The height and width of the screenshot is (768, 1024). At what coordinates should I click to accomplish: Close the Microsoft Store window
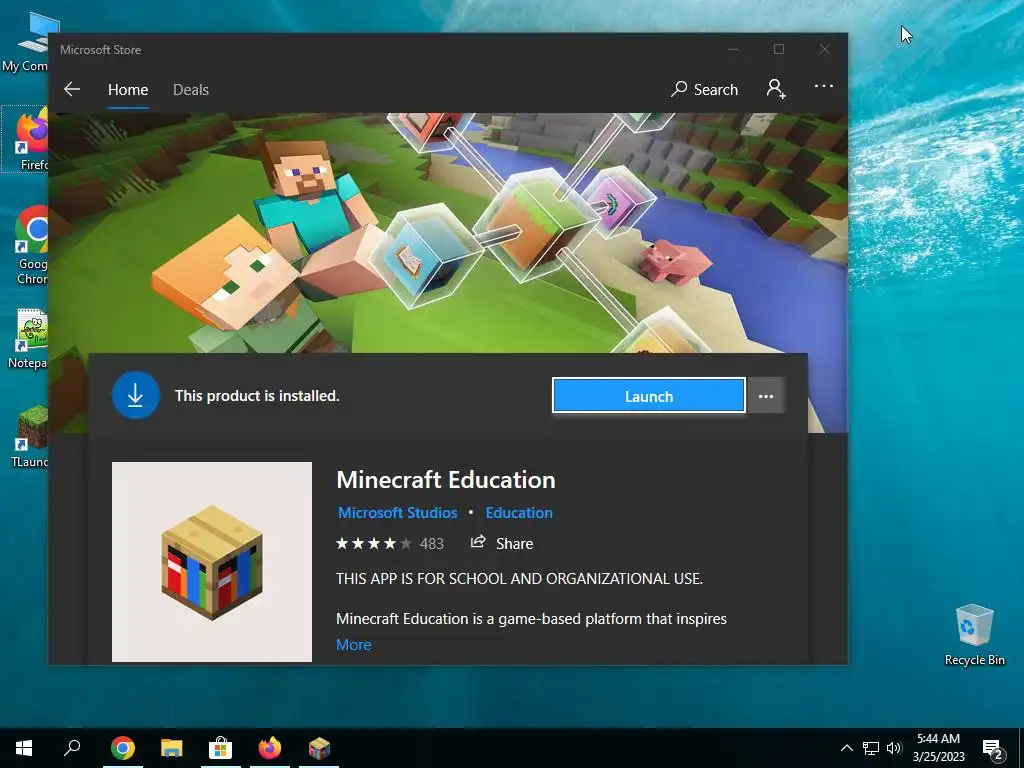coord(825,50)
